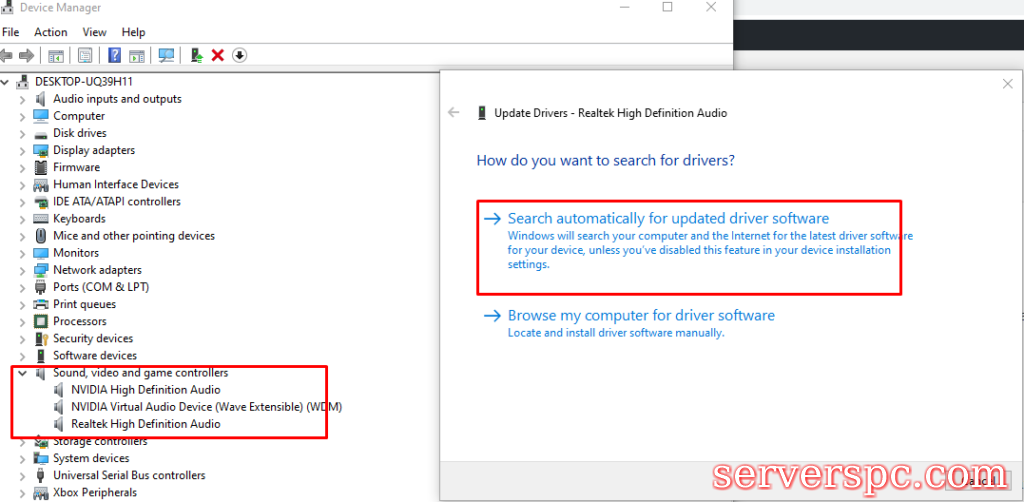Select Realtek High Definition Audio device
Image resolution: width=1024 pixels, height=502 pixels.
[x=145, y=424]
